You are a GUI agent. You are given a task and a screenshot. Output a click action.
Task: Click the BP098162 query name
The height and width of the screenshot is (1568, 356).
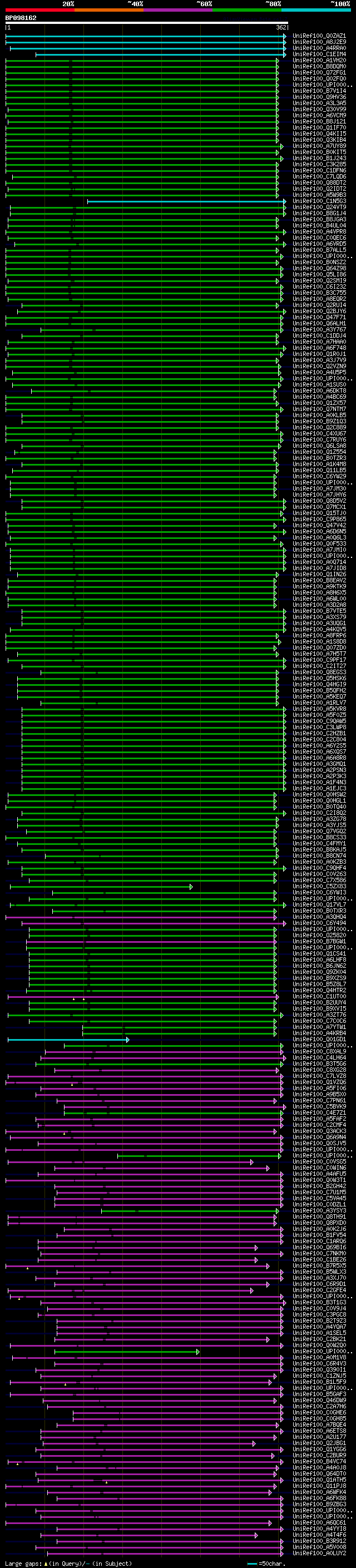pos(21,18)
